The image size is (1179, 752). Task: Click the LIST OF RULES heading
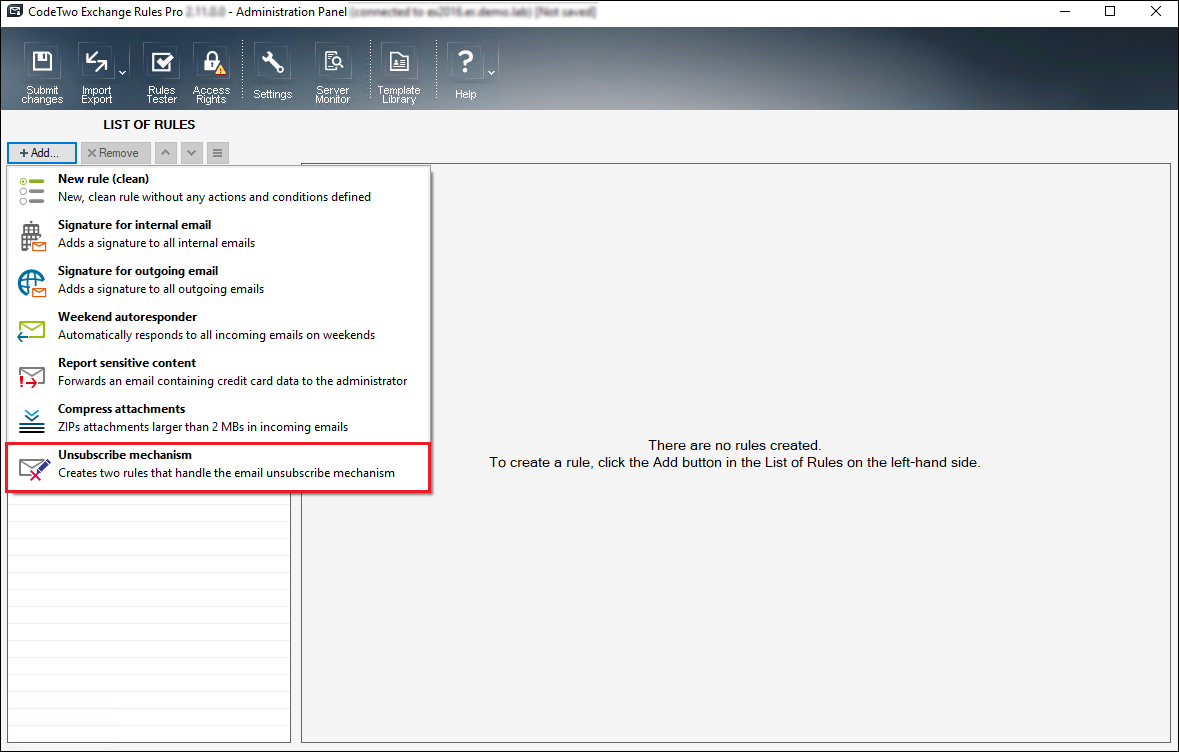tap(149, 125)
